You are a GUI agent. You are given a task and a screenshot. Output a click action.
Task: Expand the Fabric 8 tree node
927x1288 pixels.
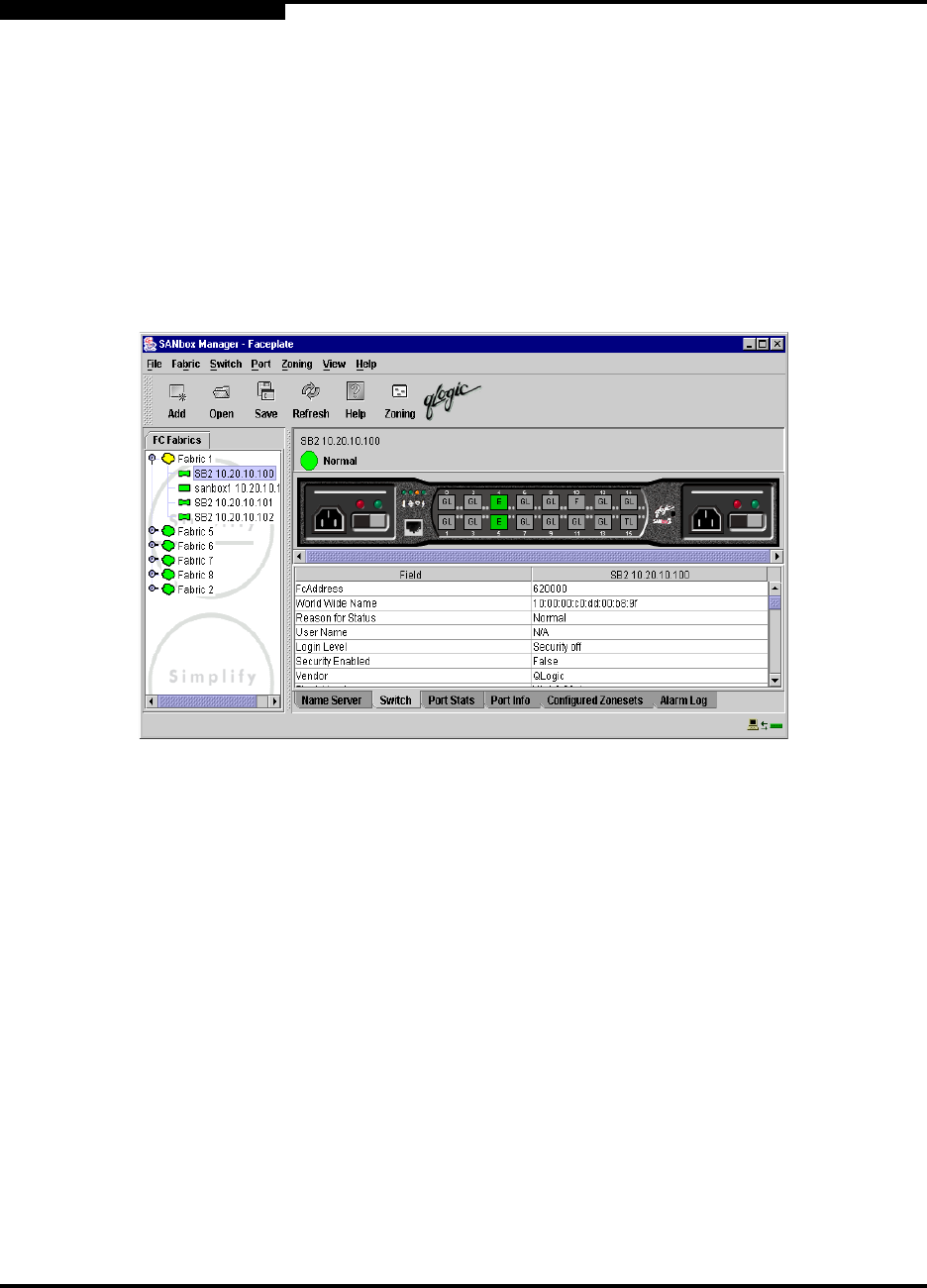tap(153, 575)
